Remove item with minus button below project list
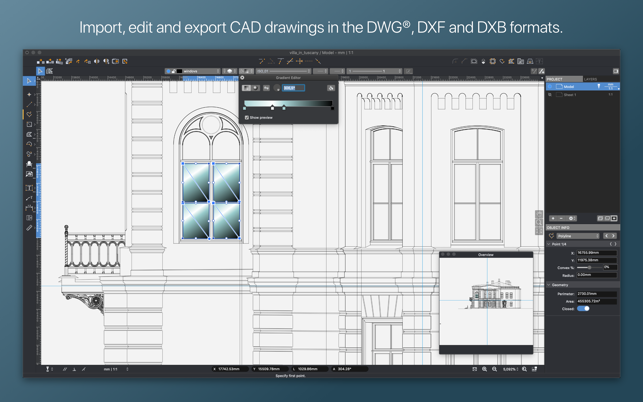Screen dimensions: 643x402 tap(561, 218)
